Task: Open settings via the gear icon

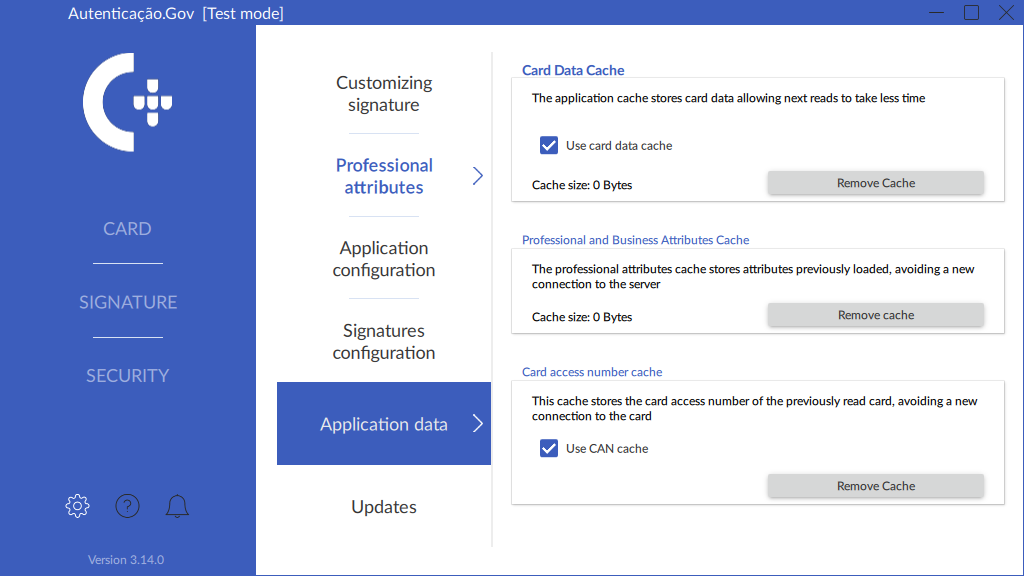Action: [77, 506]
